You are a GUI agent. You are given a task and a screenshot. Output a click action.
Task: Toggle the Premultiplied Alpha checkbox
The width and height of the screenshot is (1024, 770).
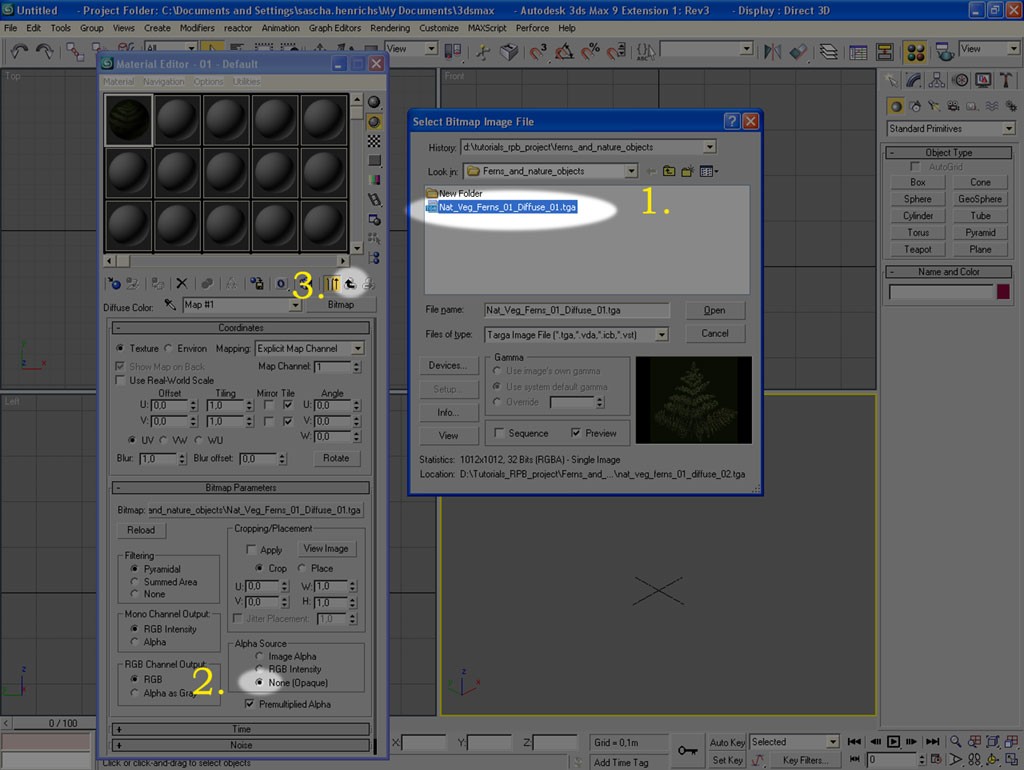click(x=249, y=704)
